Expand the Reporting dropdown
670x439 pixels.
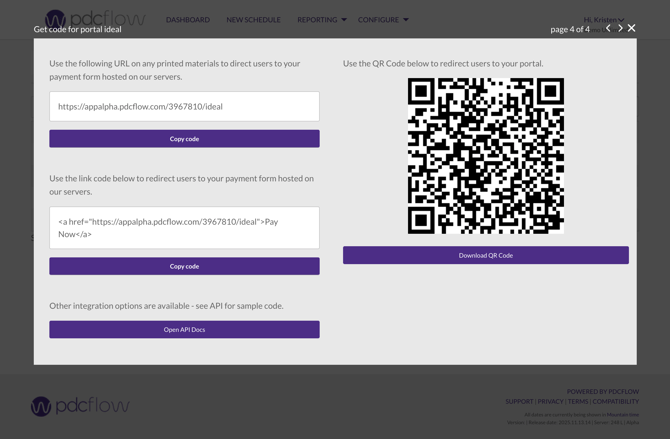point(322,20)
